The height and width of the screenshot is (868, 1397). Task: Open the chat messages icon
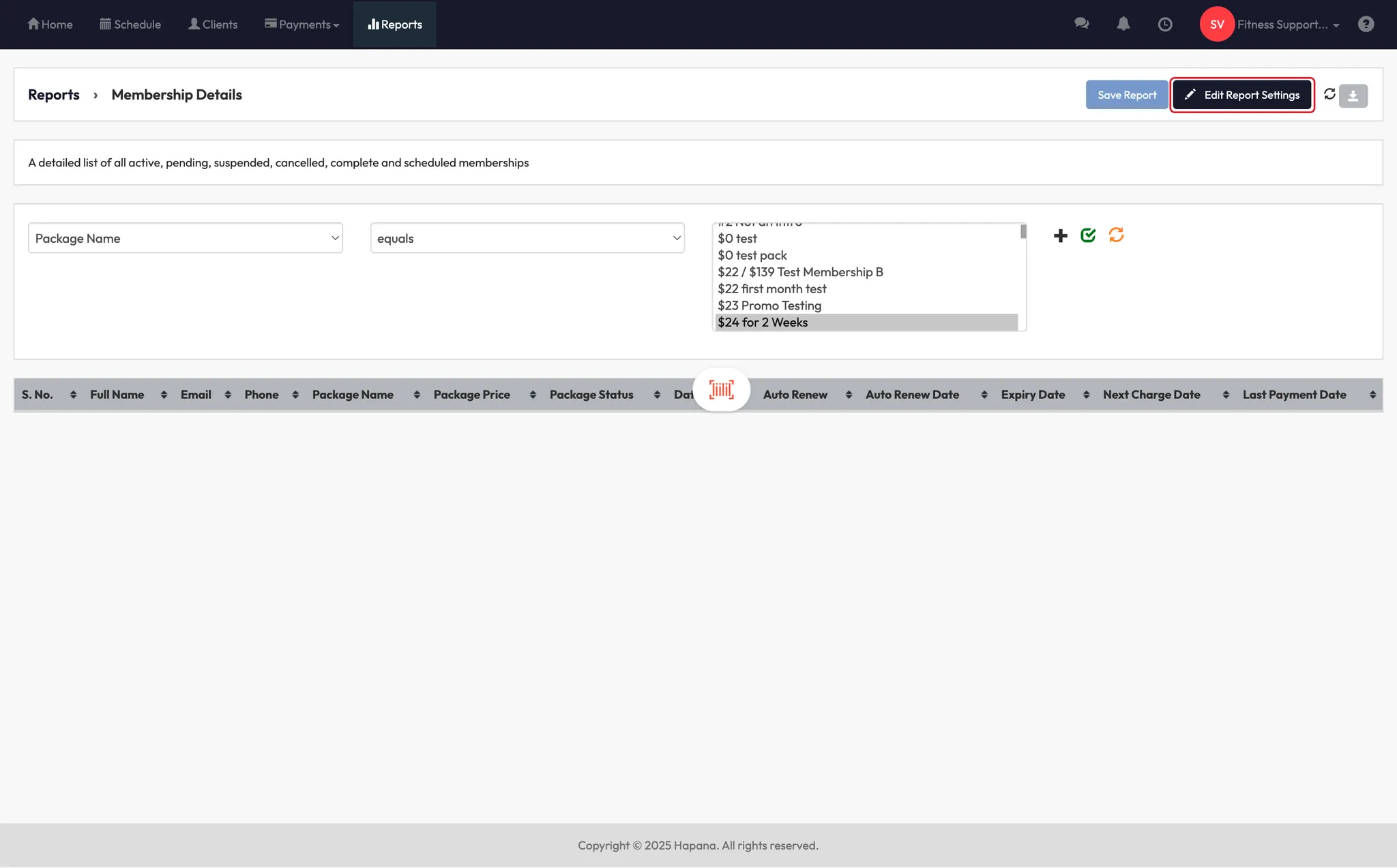tap(1081, 25)
